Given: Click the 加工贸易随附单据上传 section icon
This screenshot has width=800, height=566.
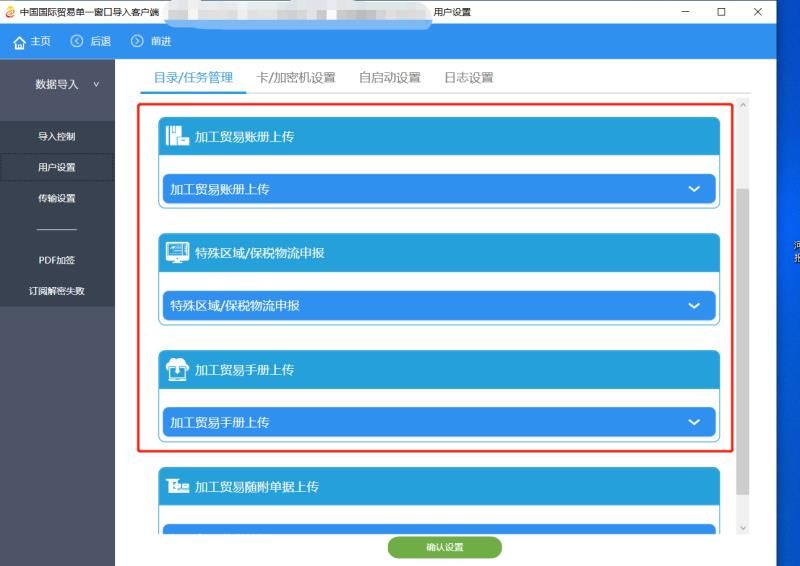Looking at the screenshot, I should [177, 486].
